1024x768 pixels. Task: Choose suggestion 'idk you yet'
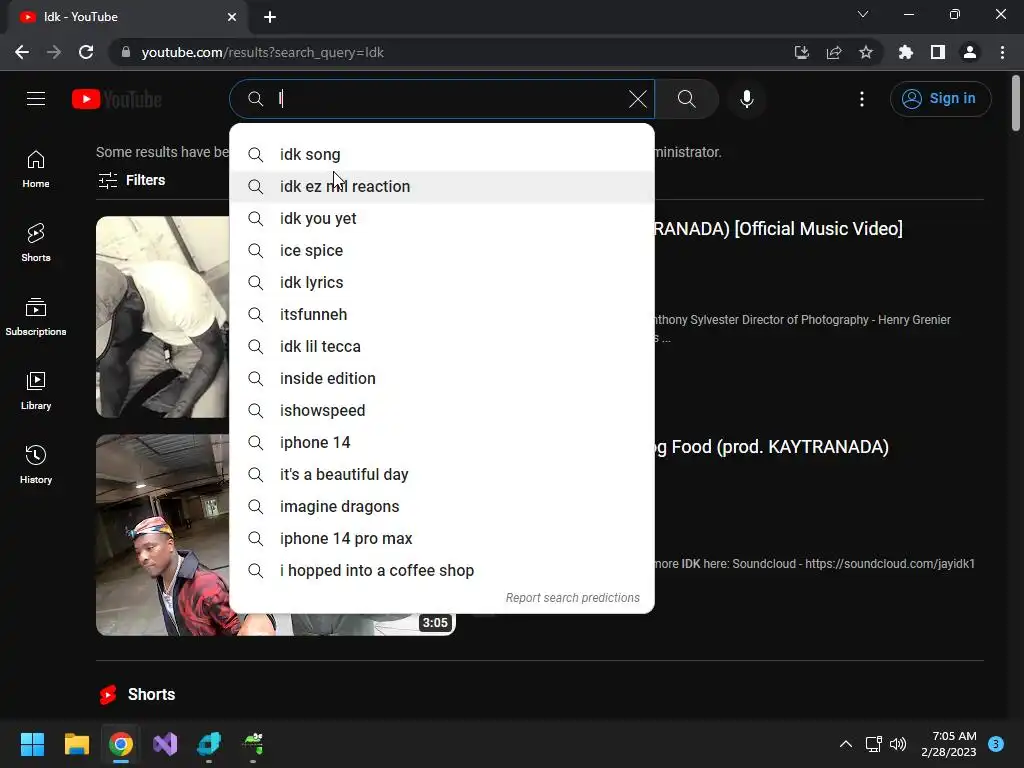(441, 219)
